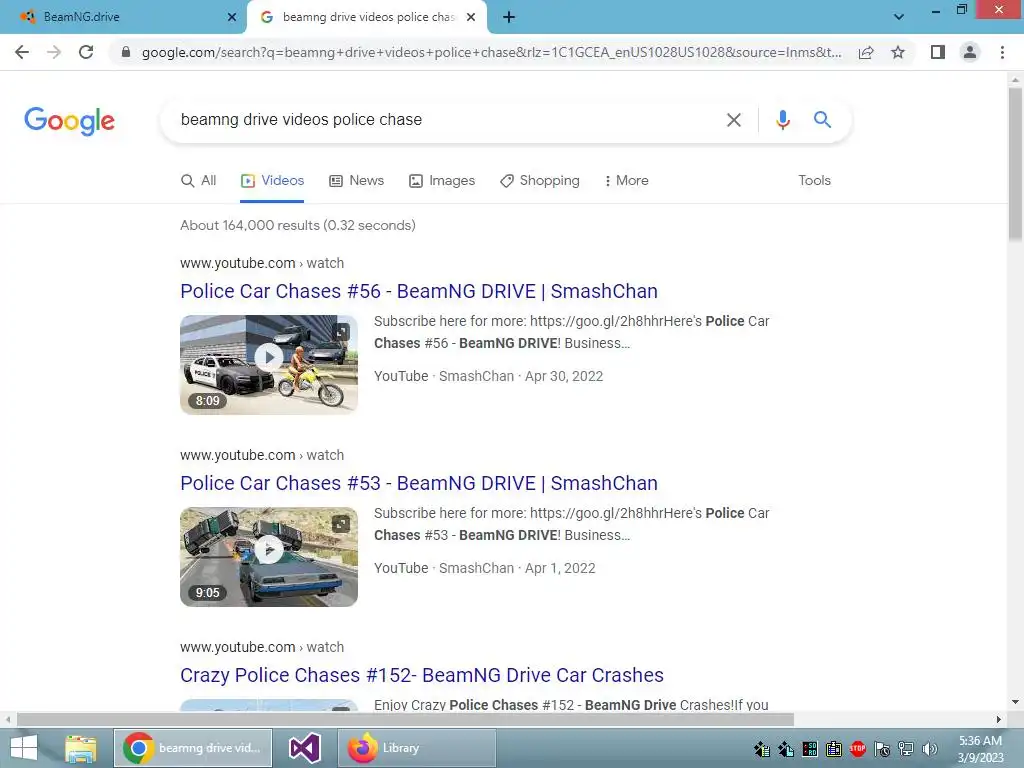Viewport: 1024px width, 768px height.
Task: Click inside the Google search box
Action: (444, 120)
